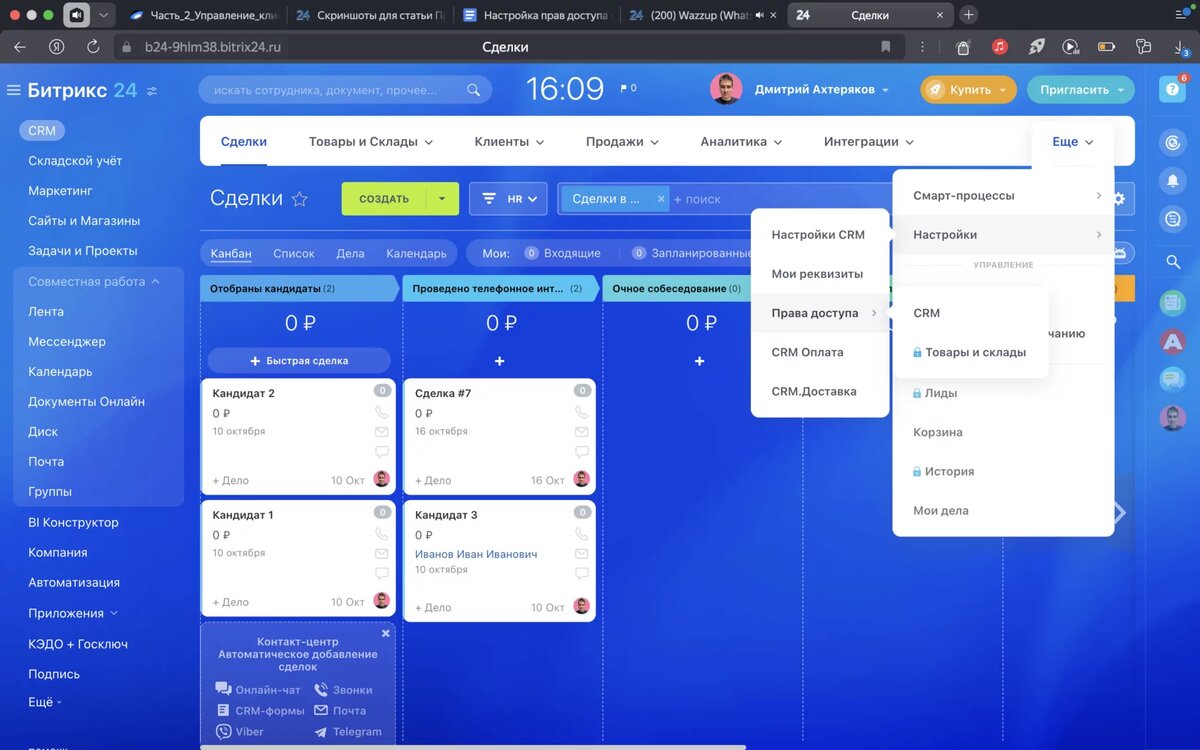Collapse Совместная работа section
Image resolution: width=1200 pixels, height=750 pixels.
pos(94,282)
